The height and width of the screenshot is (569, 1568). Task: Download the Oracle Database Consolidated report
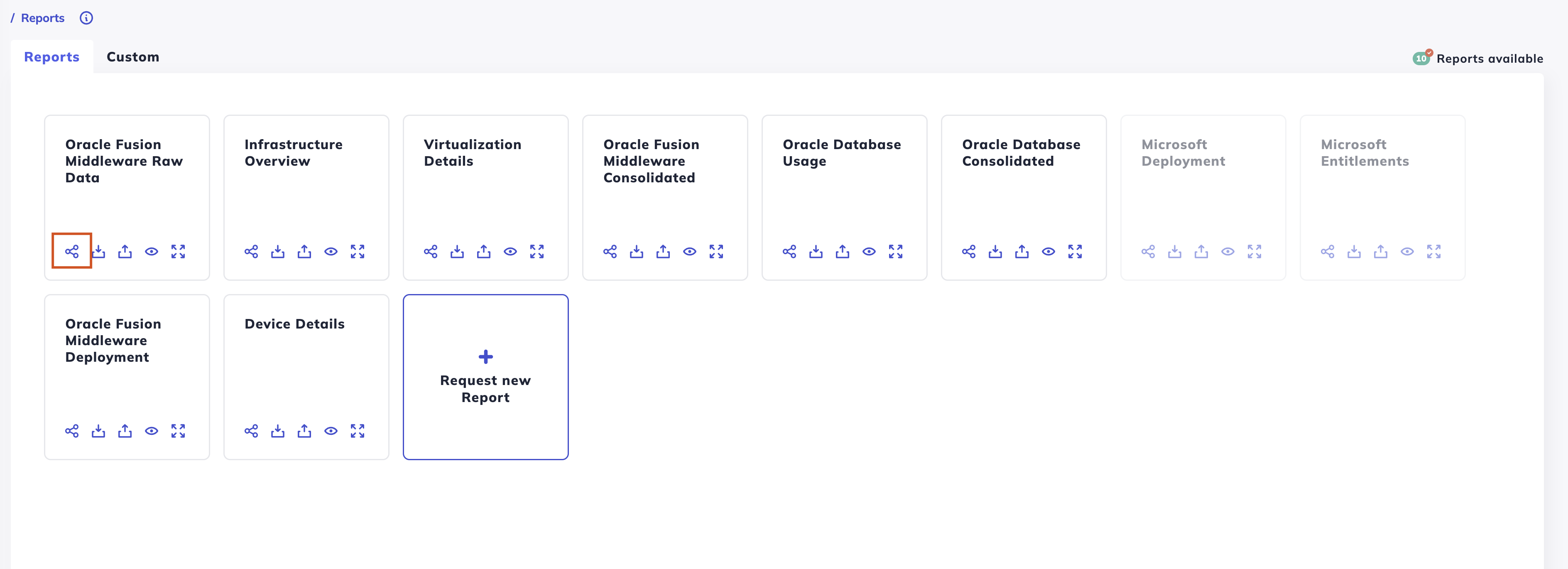[995, 251]
